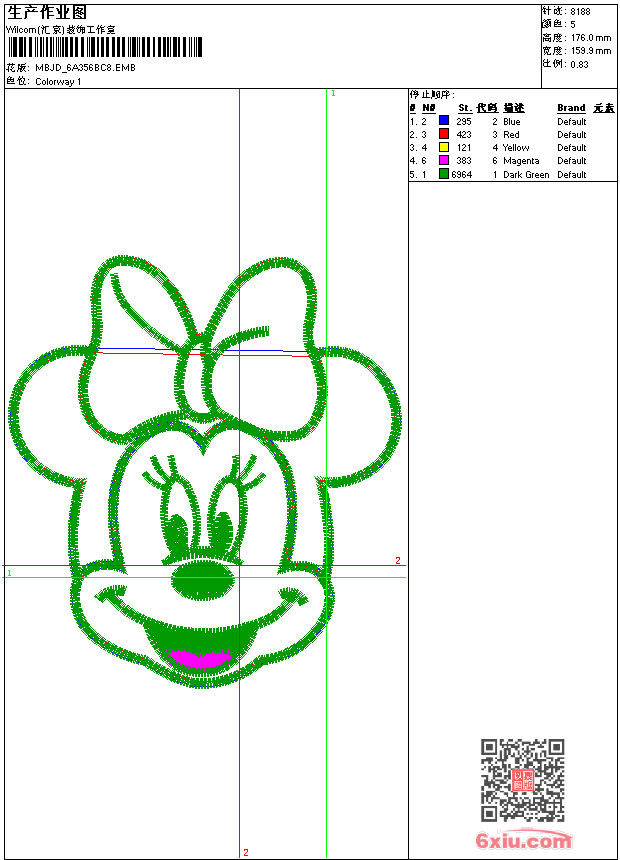Click the solid green nose of the design
The image size is (620, 860).
pyautogui.click(x=203, y=581)
